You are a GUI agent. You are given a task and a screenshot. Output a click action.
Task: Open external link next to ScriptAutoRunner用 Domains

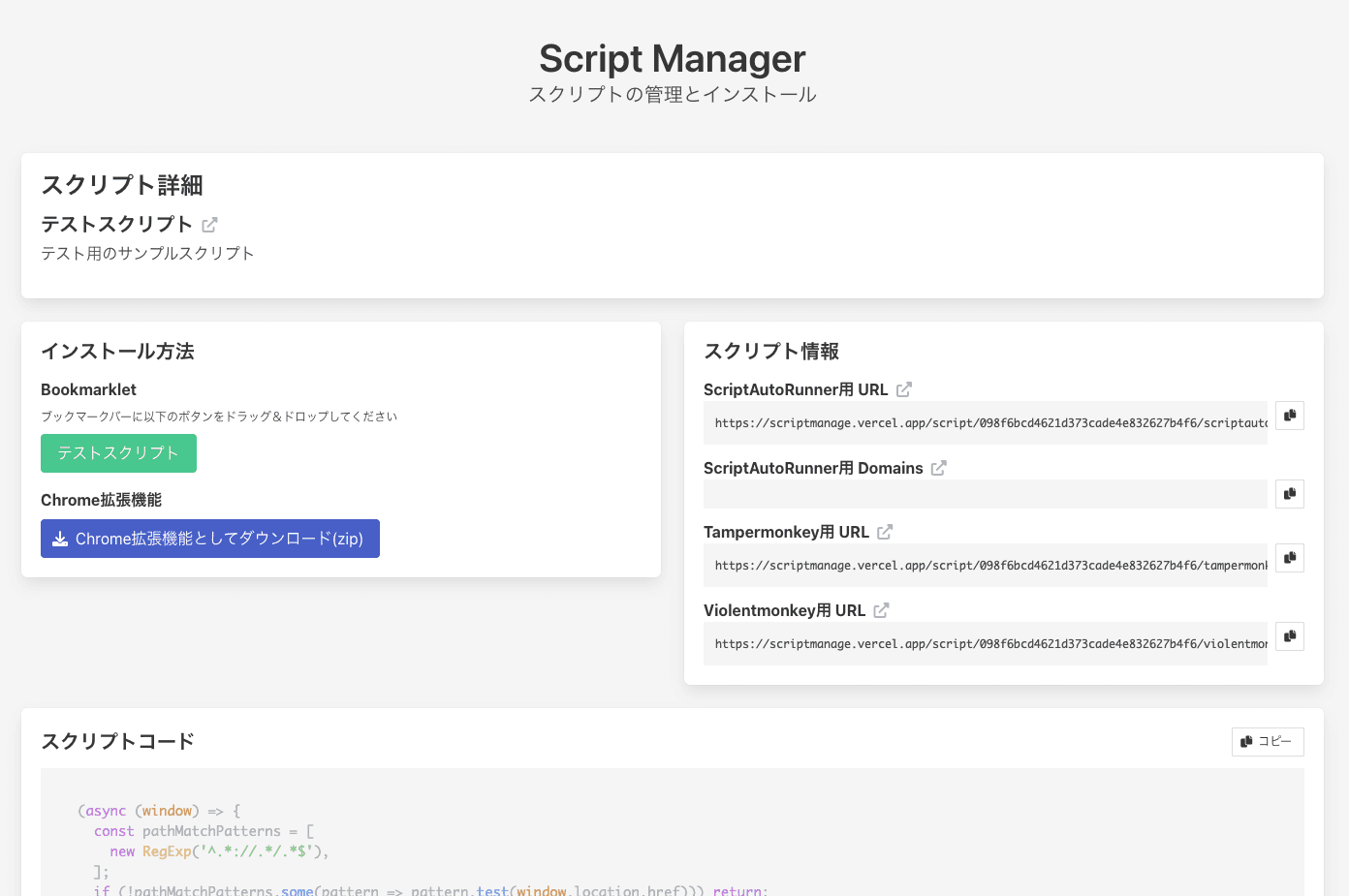pos(939,468)
